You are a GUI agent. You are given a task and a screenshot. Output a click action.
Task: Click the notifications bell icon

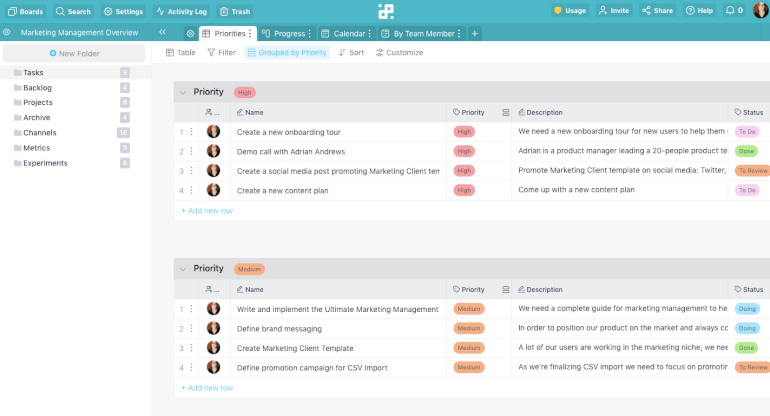pos(733,11)
